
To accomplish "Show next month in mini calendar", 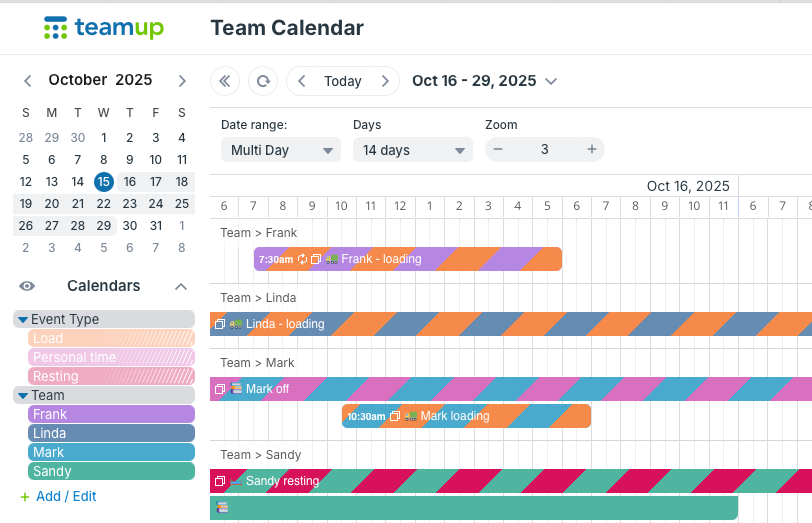I will point(182,81).
